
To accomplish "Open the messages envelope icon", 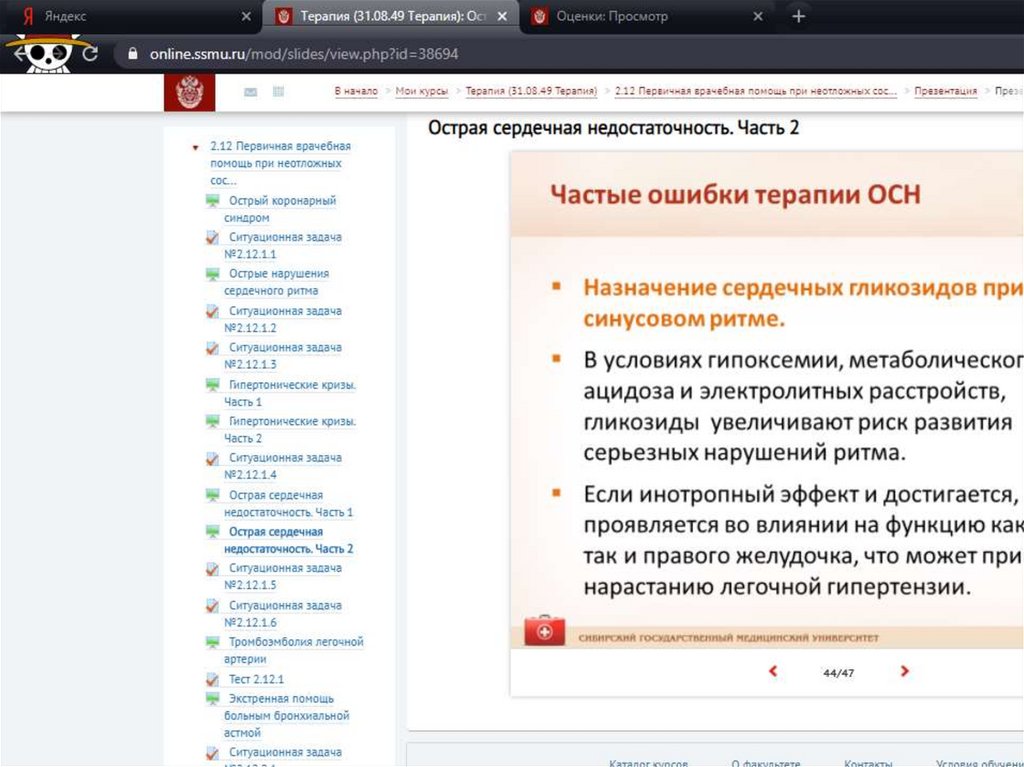I will [251, 92].
